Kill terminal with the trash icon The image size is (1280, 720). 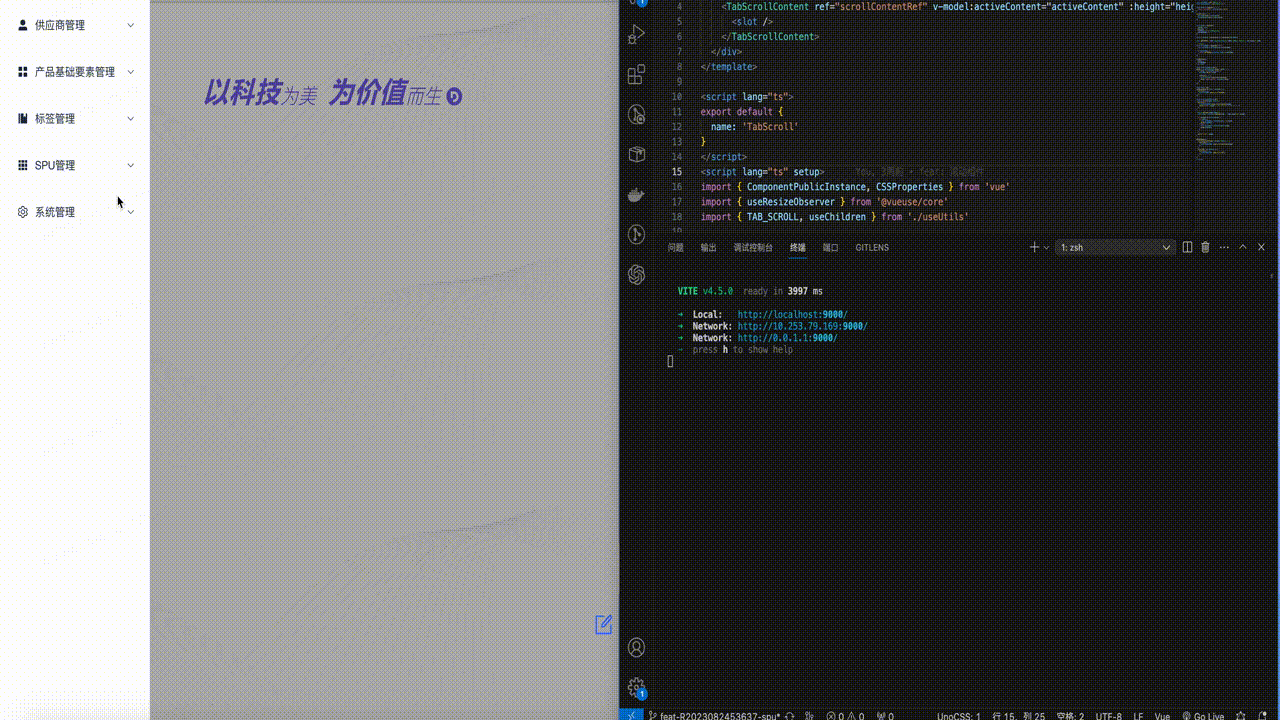(1205, 247)
